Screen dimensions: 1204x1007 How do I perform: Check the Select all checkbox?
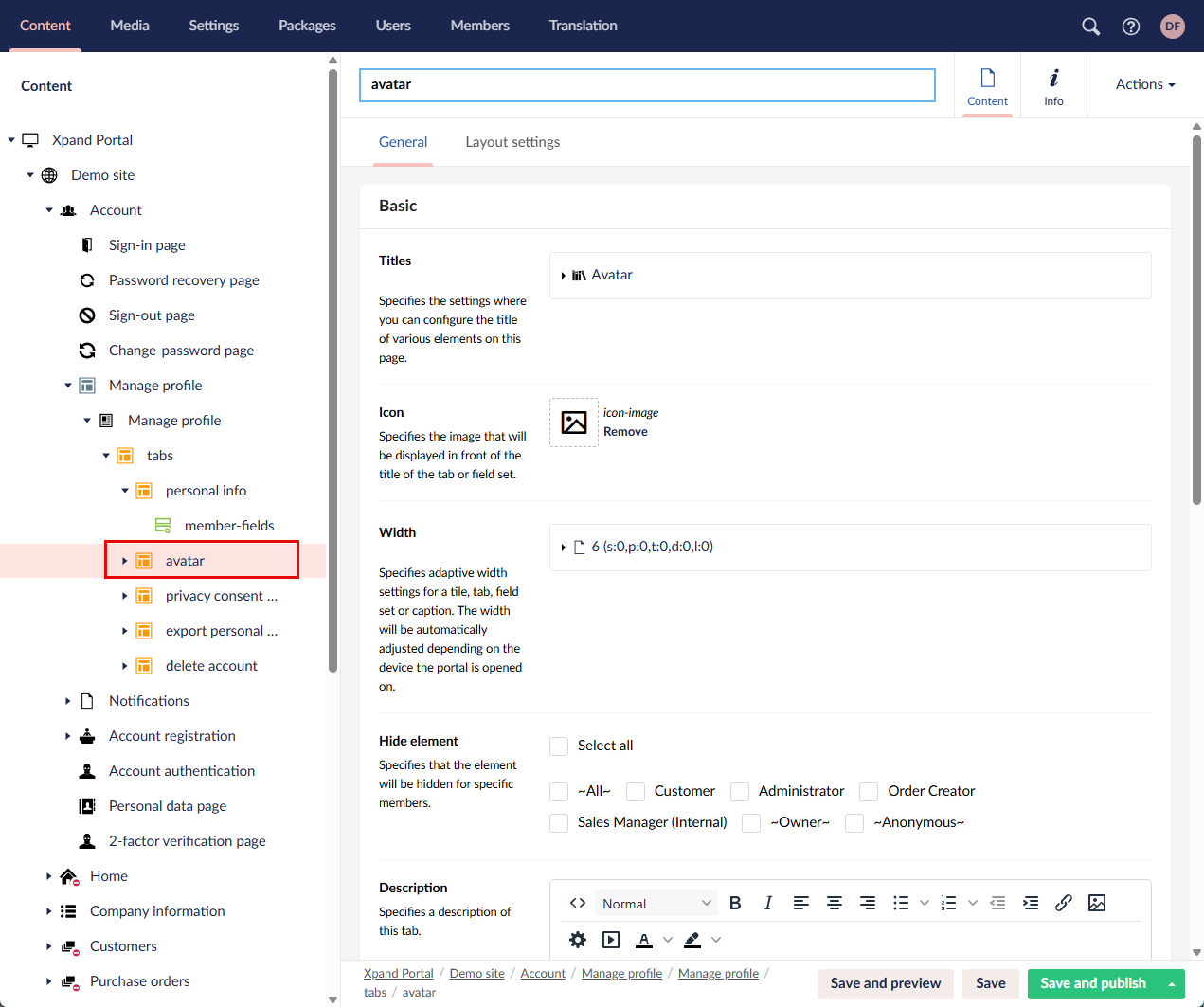559,746
